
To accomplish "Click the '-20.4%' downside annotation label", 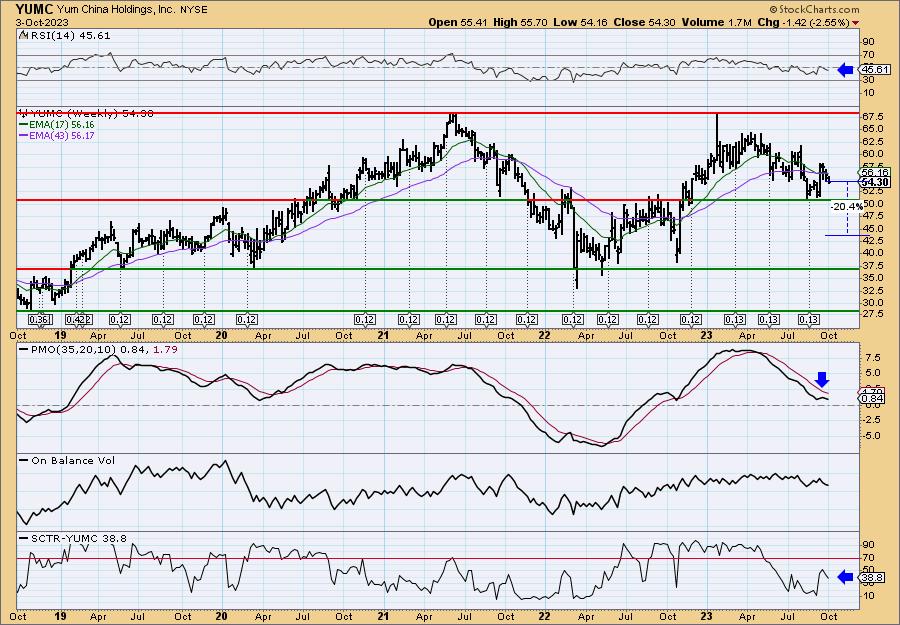I will [846, 207].
